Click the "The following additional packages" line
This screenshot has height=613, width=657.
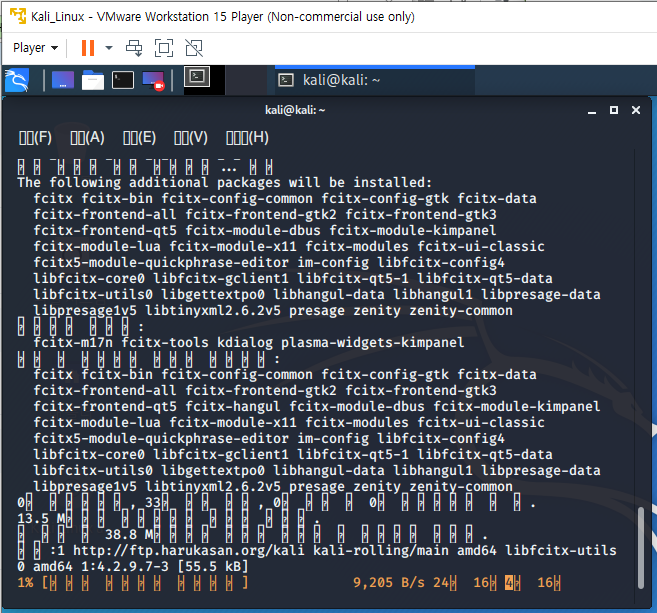(224, 183)
